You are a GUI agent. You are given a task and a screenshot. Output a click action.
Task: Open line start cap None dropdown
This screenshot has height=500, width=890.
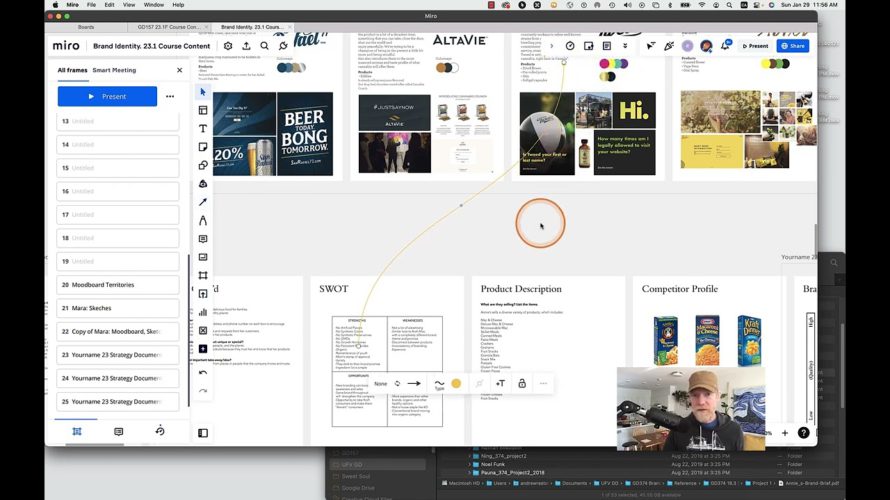pos(380,384)
